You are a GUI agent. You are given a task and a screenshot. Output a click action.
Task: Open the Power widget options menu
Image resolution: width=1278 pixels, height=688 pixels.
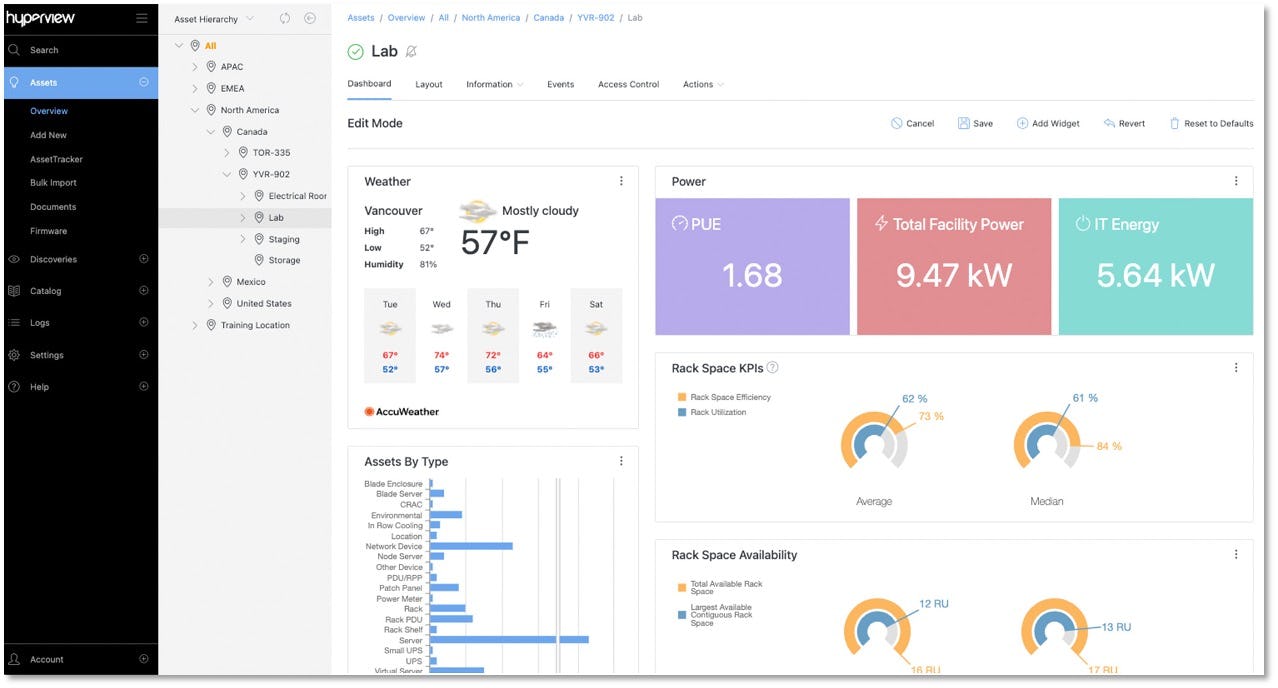tap(1235, 181)
